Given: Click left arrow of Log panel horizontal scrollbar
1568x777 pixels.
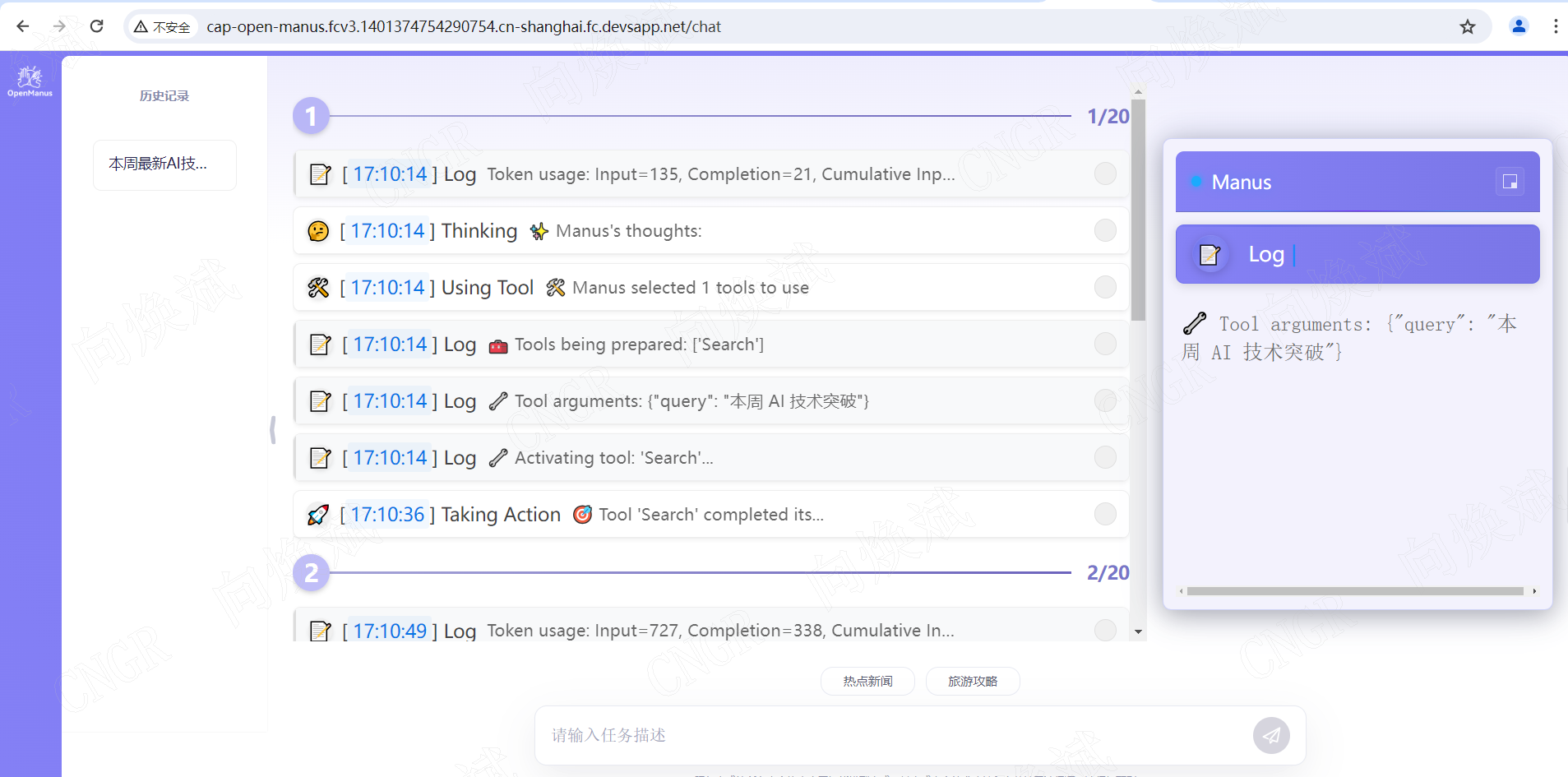Looking at the screenshot, I should [x=1182, y=591].
